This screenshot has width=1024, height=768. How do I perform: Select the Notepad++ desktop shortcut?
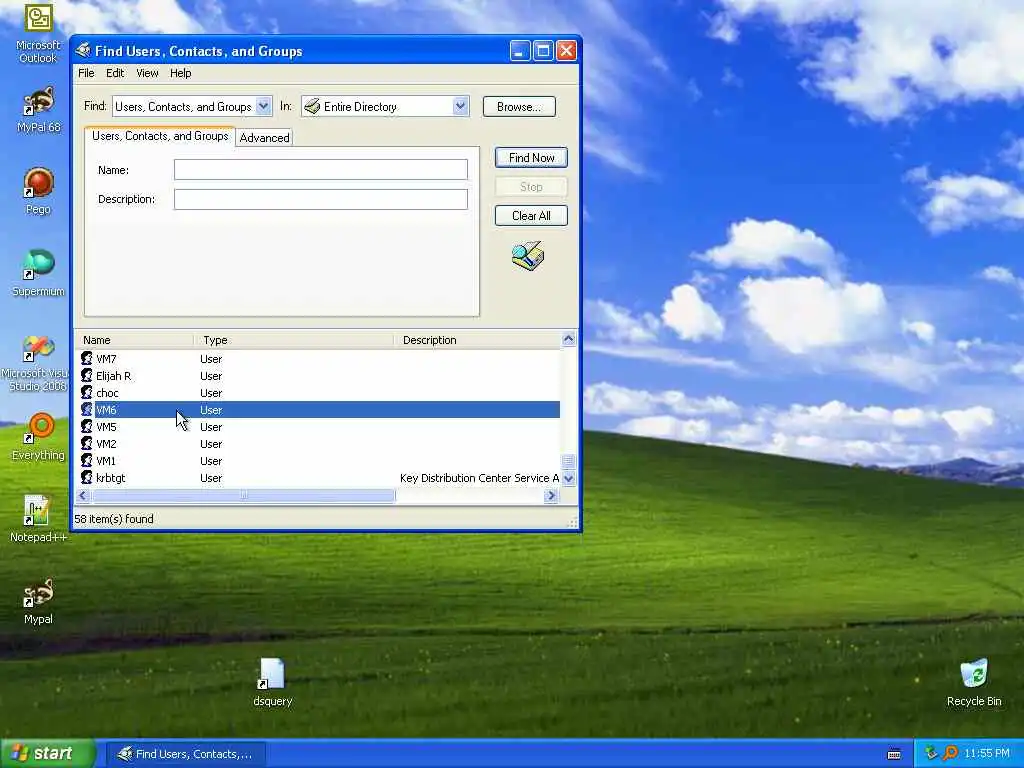pos(38,519)
